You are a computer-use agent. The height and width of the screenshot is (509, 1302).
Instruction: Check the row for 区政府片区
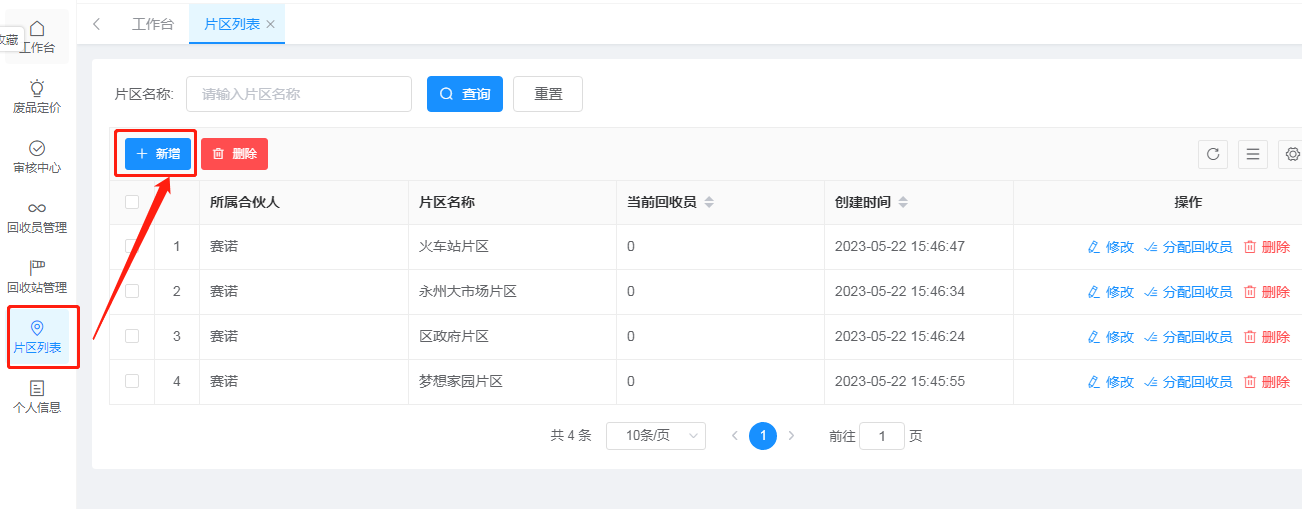[x=132, y=336]
